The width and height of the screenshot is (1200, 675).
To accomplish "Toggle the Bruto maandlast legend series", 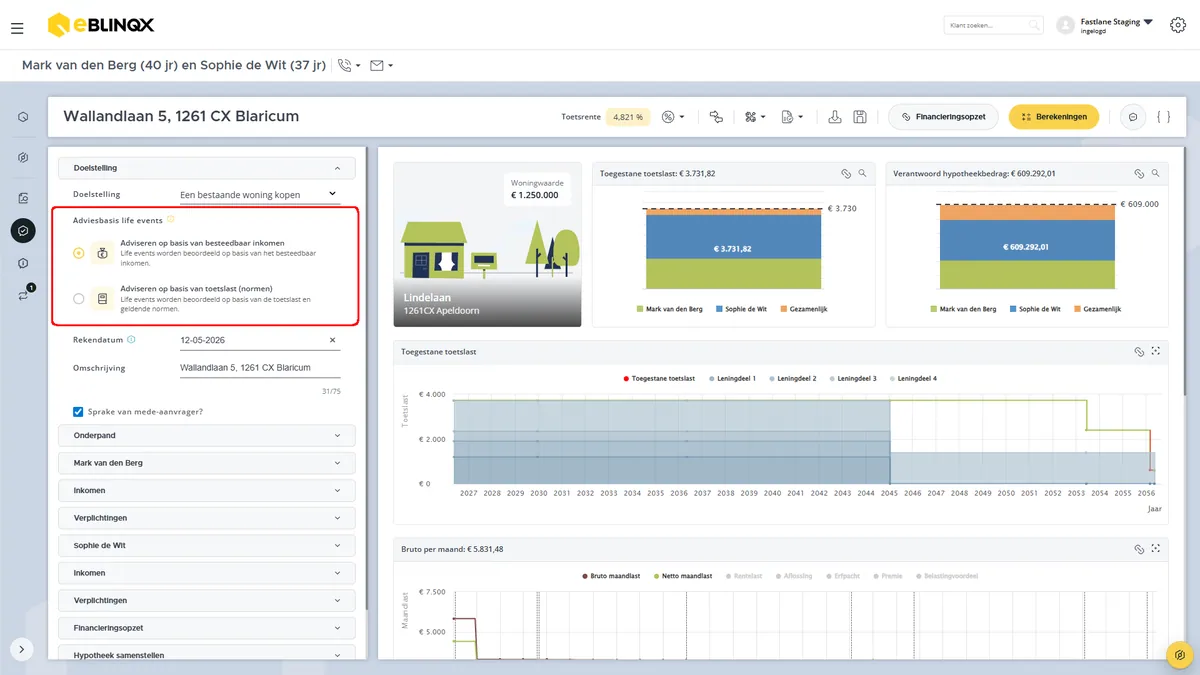I will pyautogui.click(x=611, y=576).
